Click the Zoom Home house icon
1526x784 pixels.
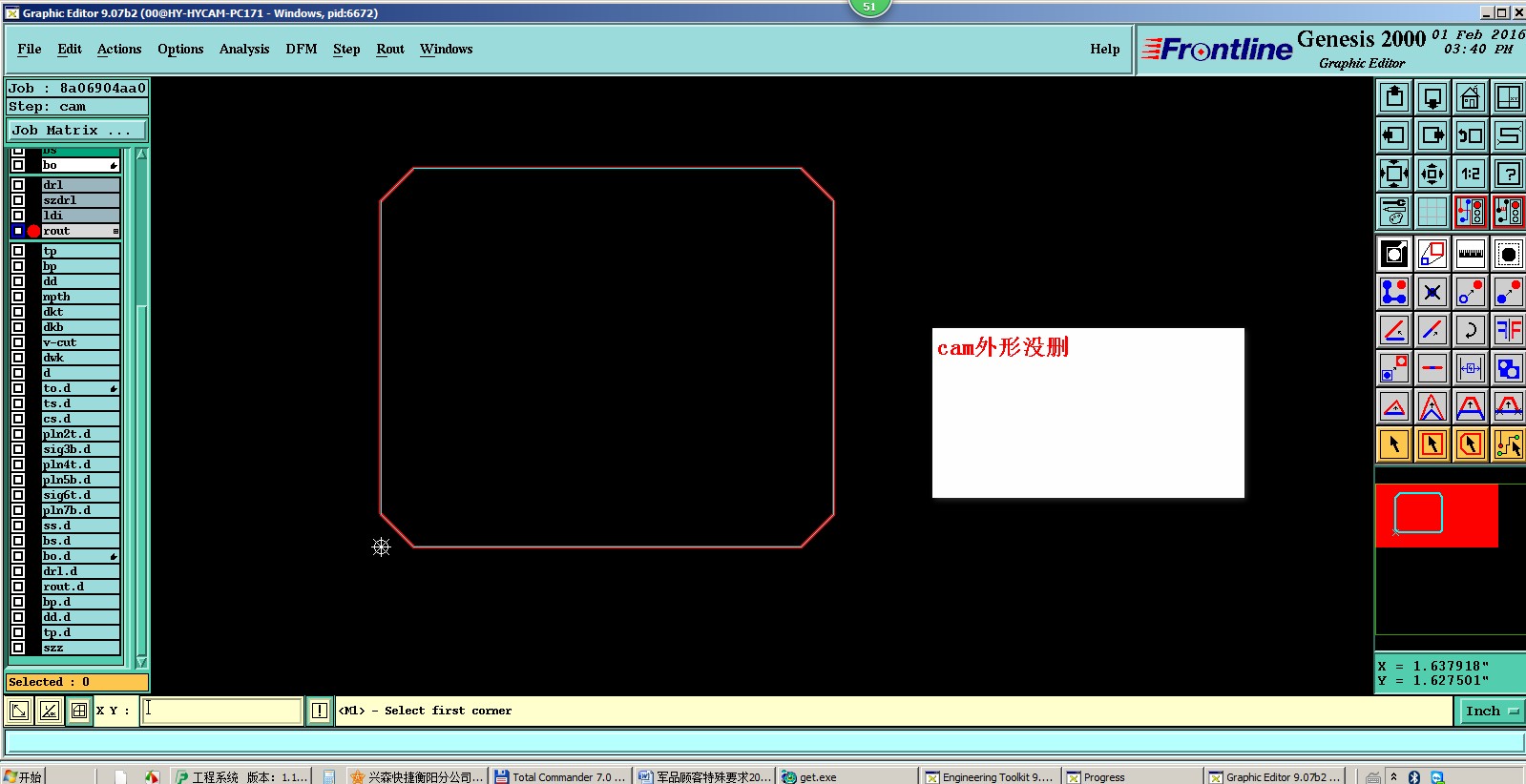(1471, 97)
